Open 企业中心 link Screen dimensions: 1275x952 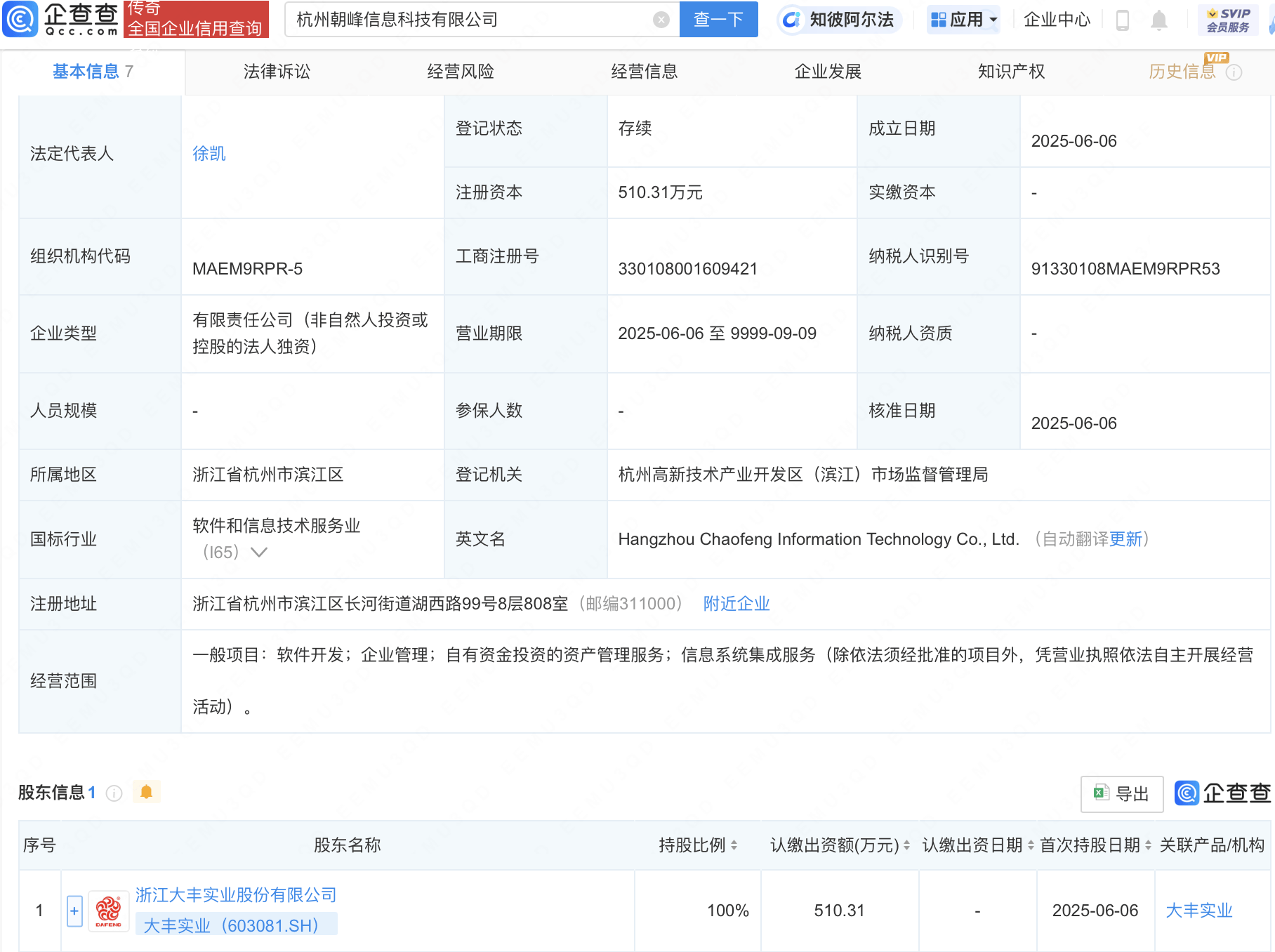tap(1057, 20)
